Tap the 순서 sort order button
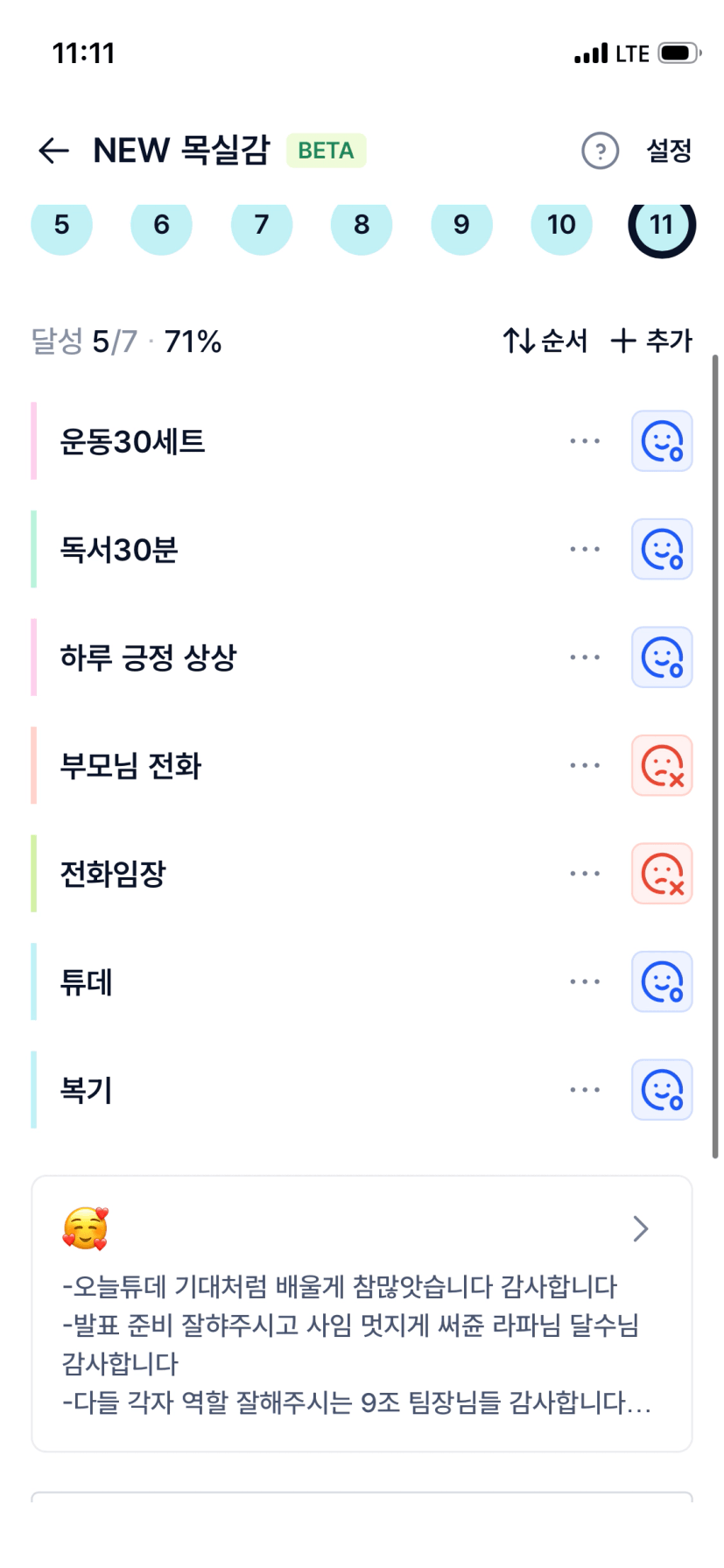The width and height of the screenshot is (724, 1568). click(545, 341)
